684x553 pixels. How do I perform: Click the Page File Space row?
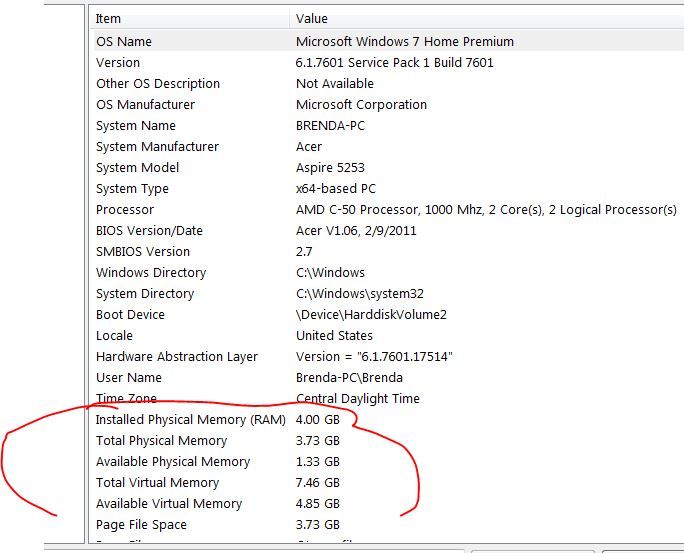(x=141, y=525)
